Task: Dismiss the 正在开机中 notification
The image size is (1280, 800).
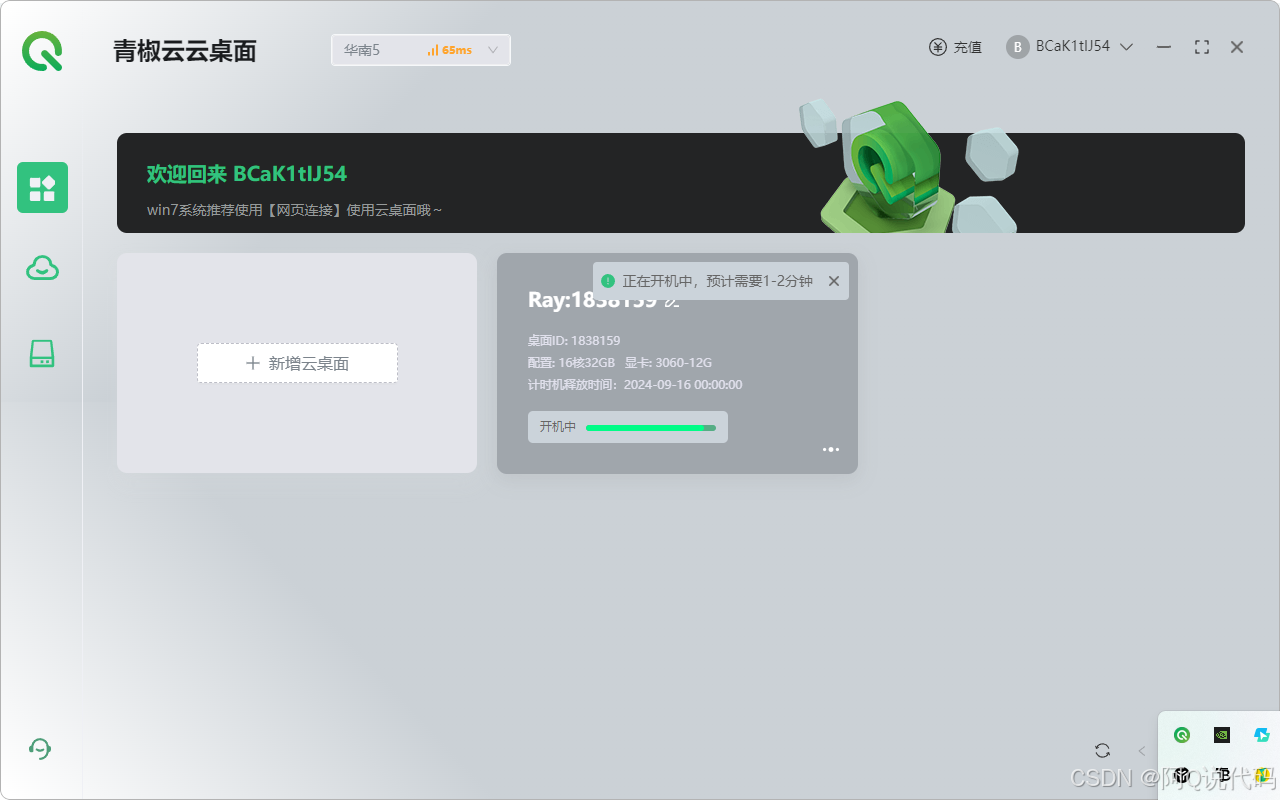Action: (x=834, y=281)
